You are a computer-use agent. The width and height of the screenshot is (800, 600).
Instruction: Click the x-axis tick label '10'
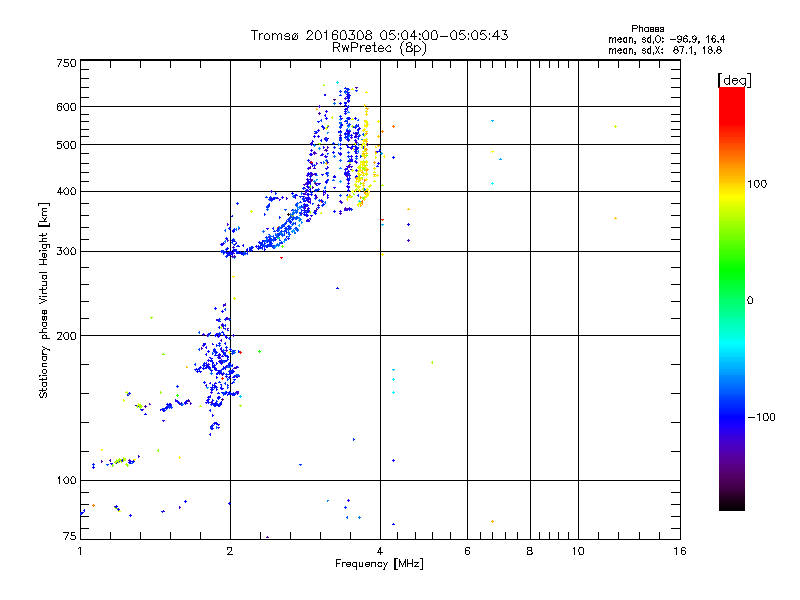(x=578, y=551)
